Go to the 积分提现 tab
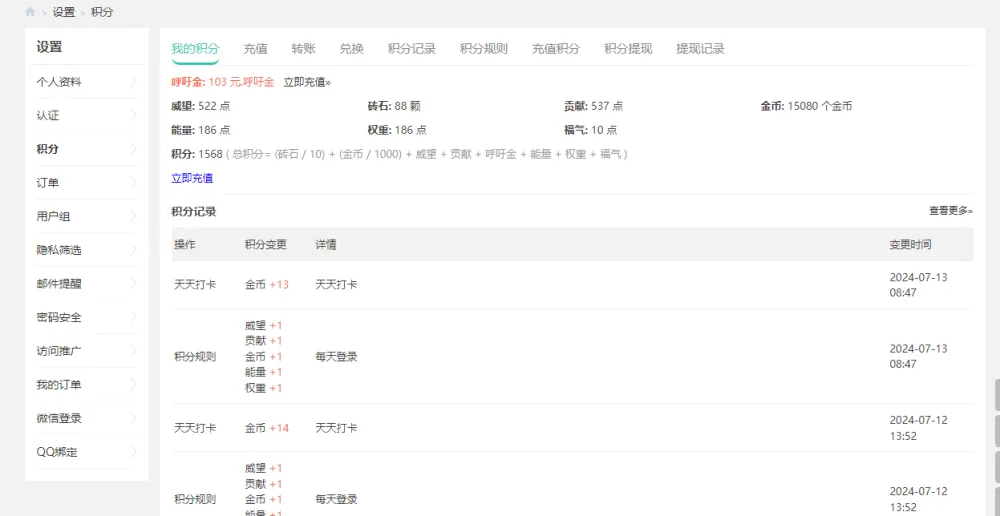1000x516 pixels. [x=627, y=49]
